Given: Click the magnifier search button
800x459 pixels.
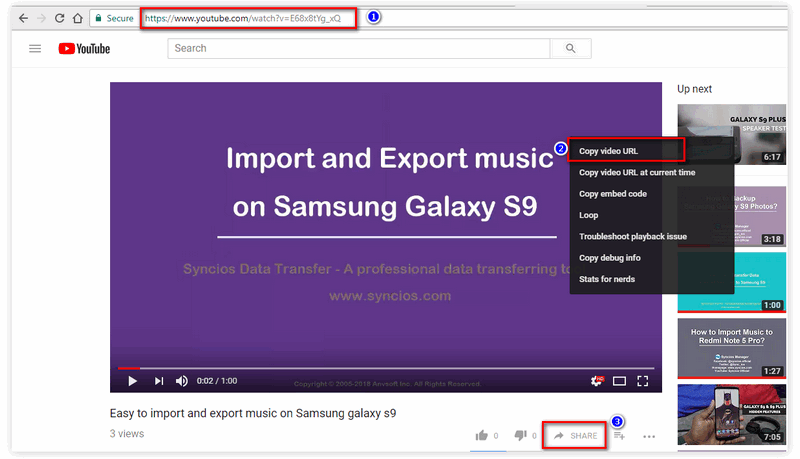Looking at the screenshot, I should tap(570, 48).
